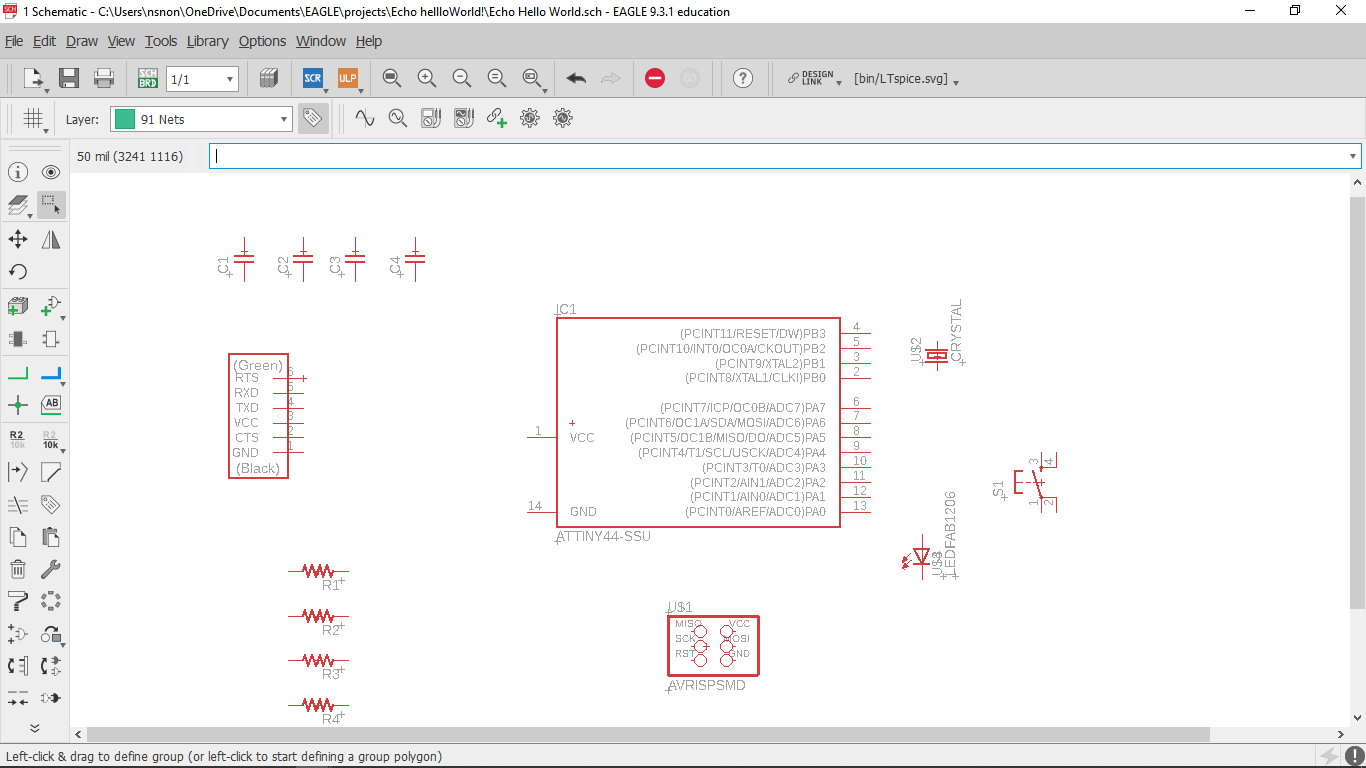Select the Label AB tool

pyautogui.click(x=51, y=405)
